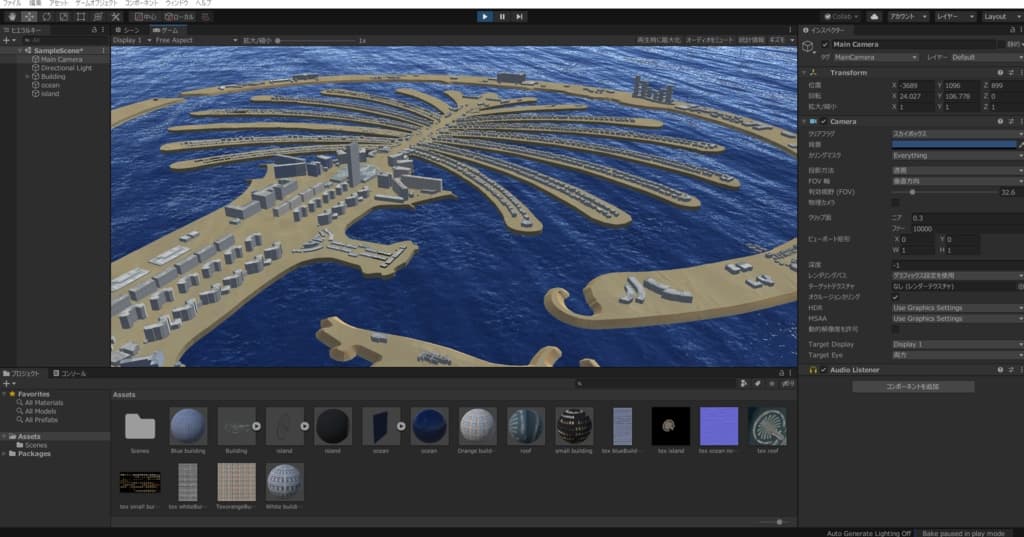This screenshot has height=537, width=1024.
Task: Click the Step frame button
Action: 519,16
